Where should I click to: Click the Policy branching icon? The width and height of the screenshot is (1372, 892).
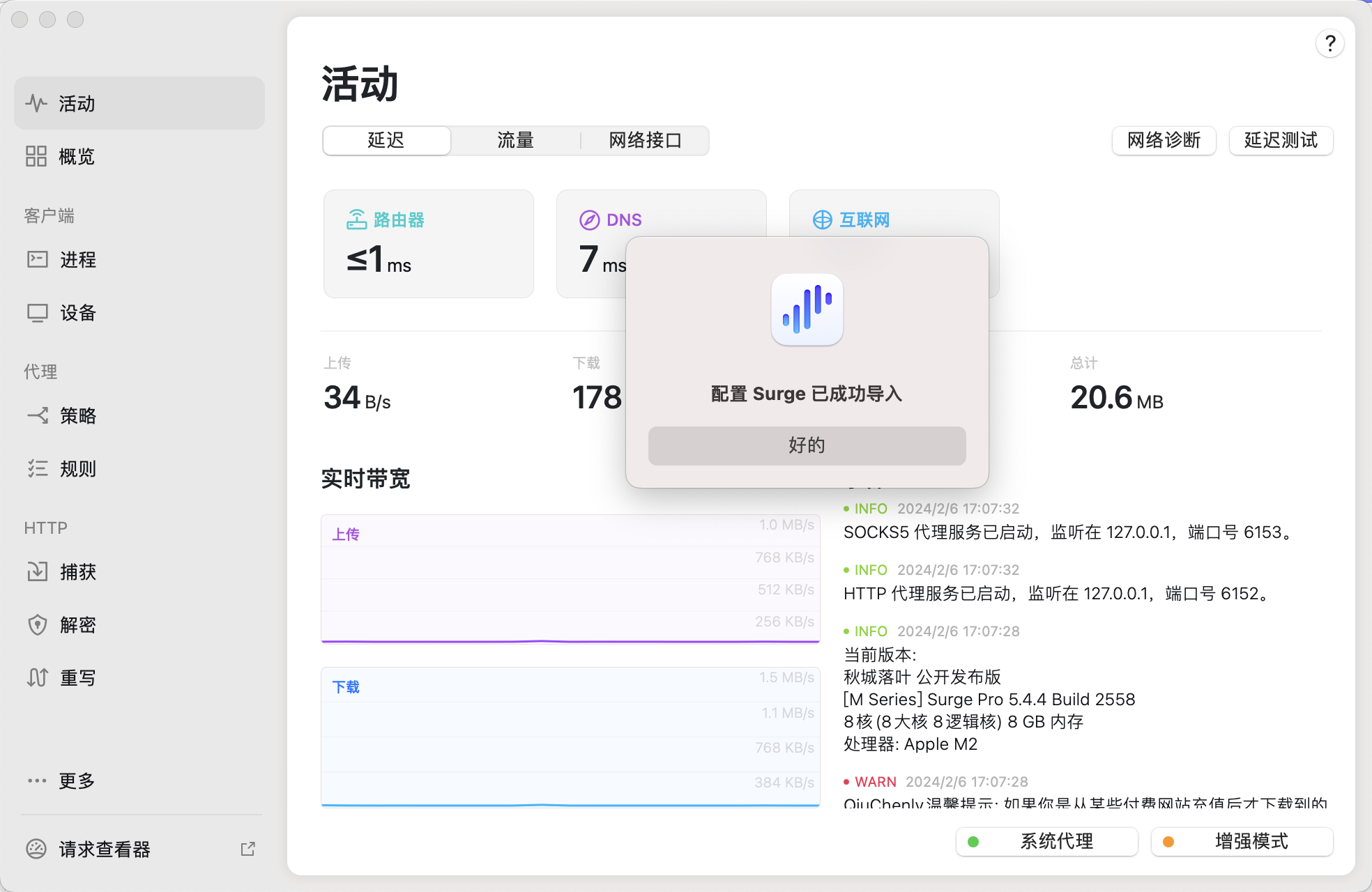tap(38, 416)
